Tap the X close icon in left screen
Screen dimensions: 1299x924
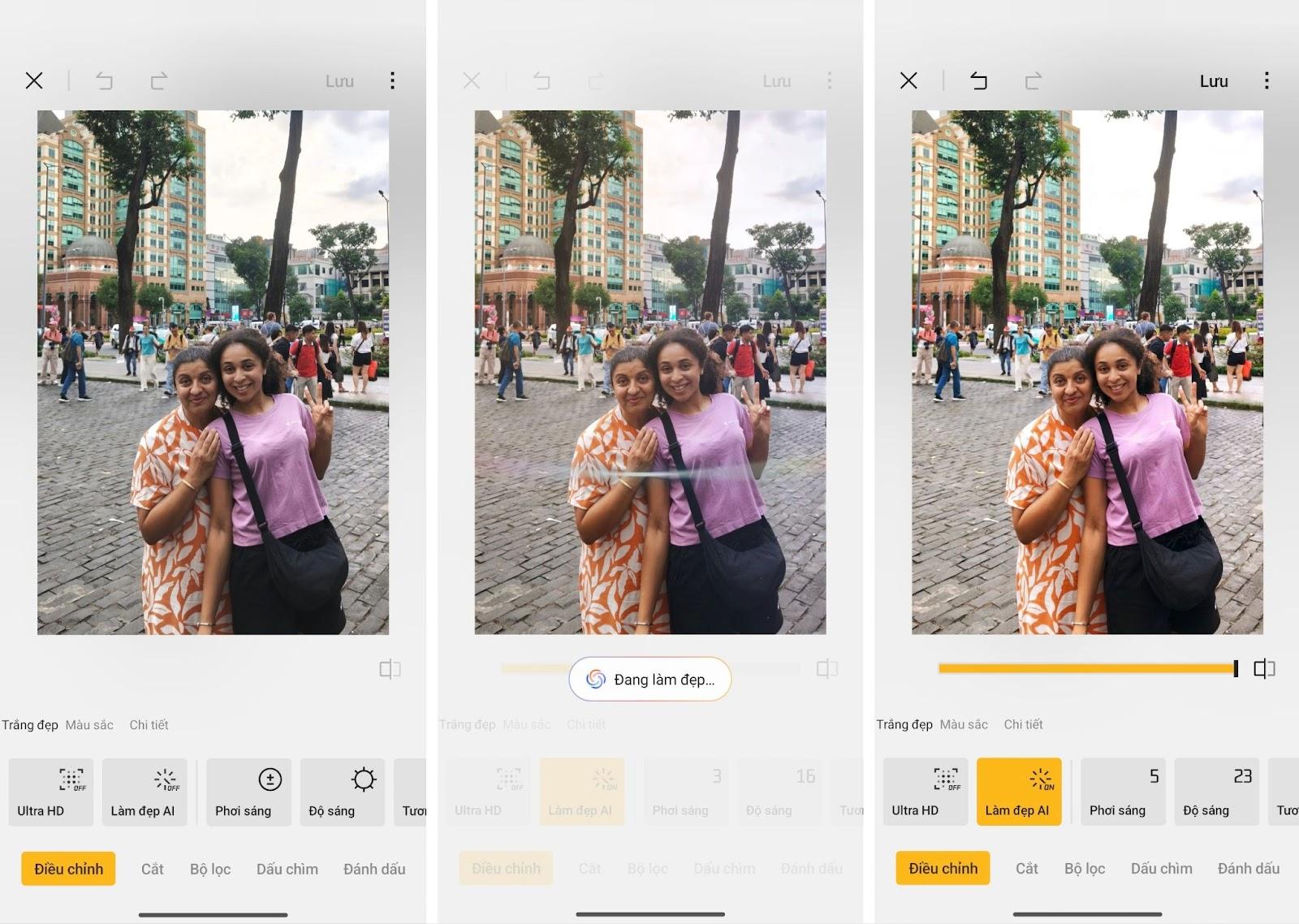click(x=34, y=80)
